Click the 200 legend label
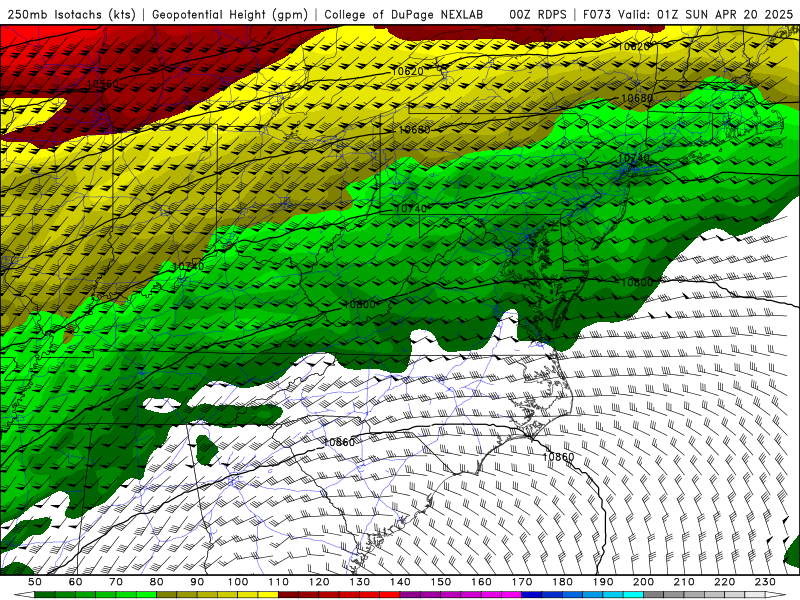800x600 pixels. click(643, 582)
